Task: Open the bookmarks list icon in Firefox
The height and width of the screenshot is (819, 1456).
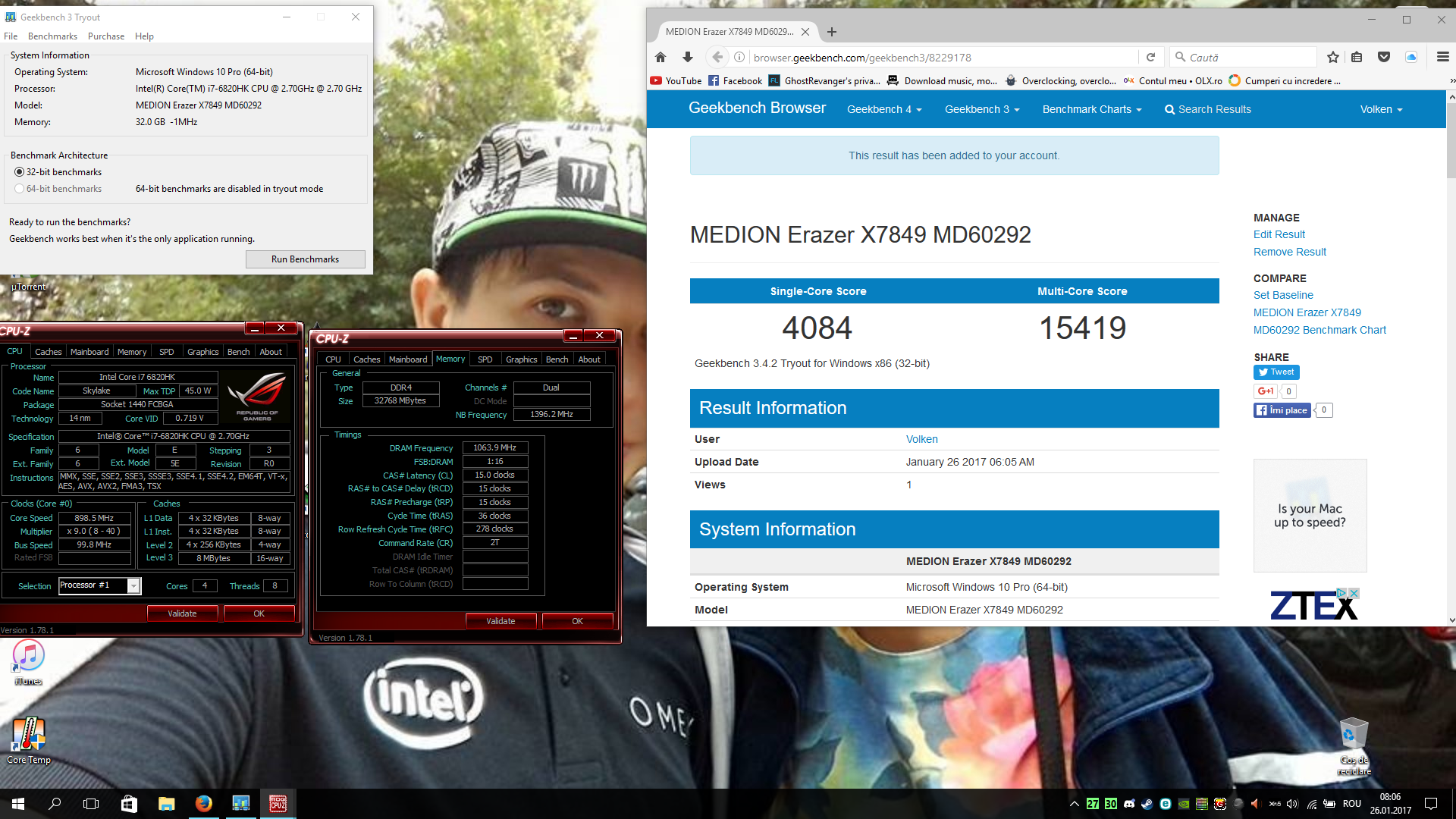Action: coord(1357,57)
